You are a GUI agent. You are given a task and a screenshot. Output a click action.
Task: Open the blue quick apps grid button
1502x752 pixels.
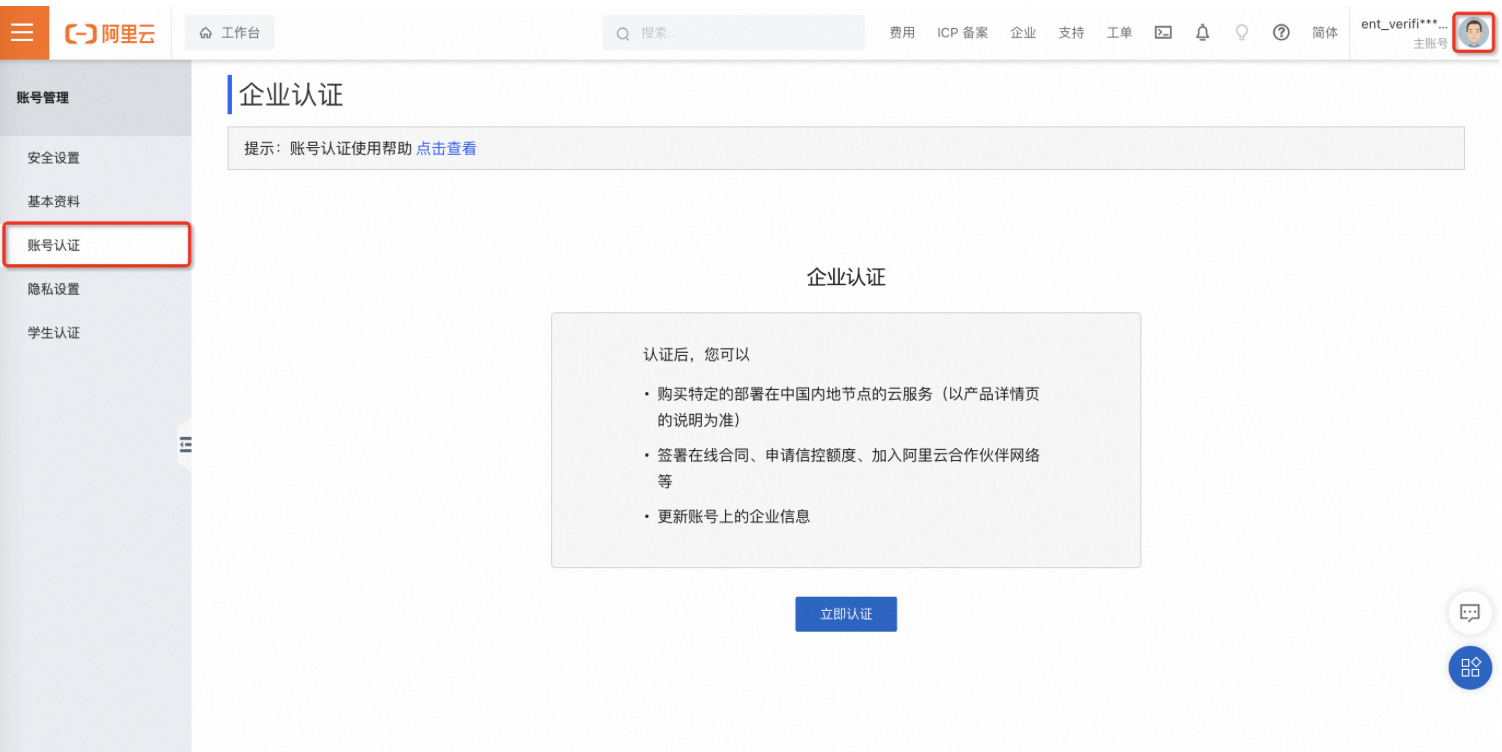(1469, 668)
